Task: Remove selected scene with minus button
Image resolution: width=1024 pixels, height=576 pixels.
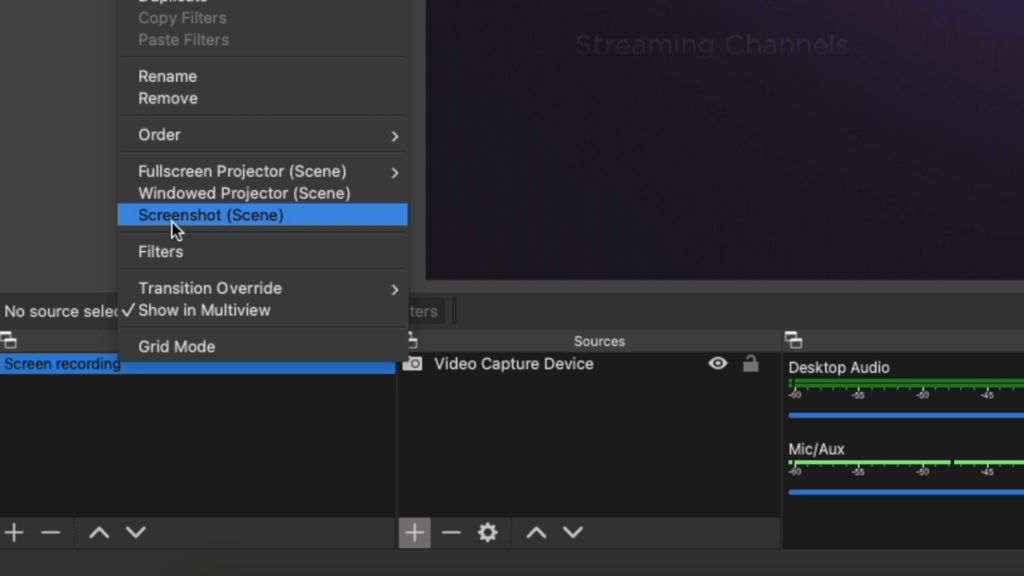Action: tap(50, 533)
